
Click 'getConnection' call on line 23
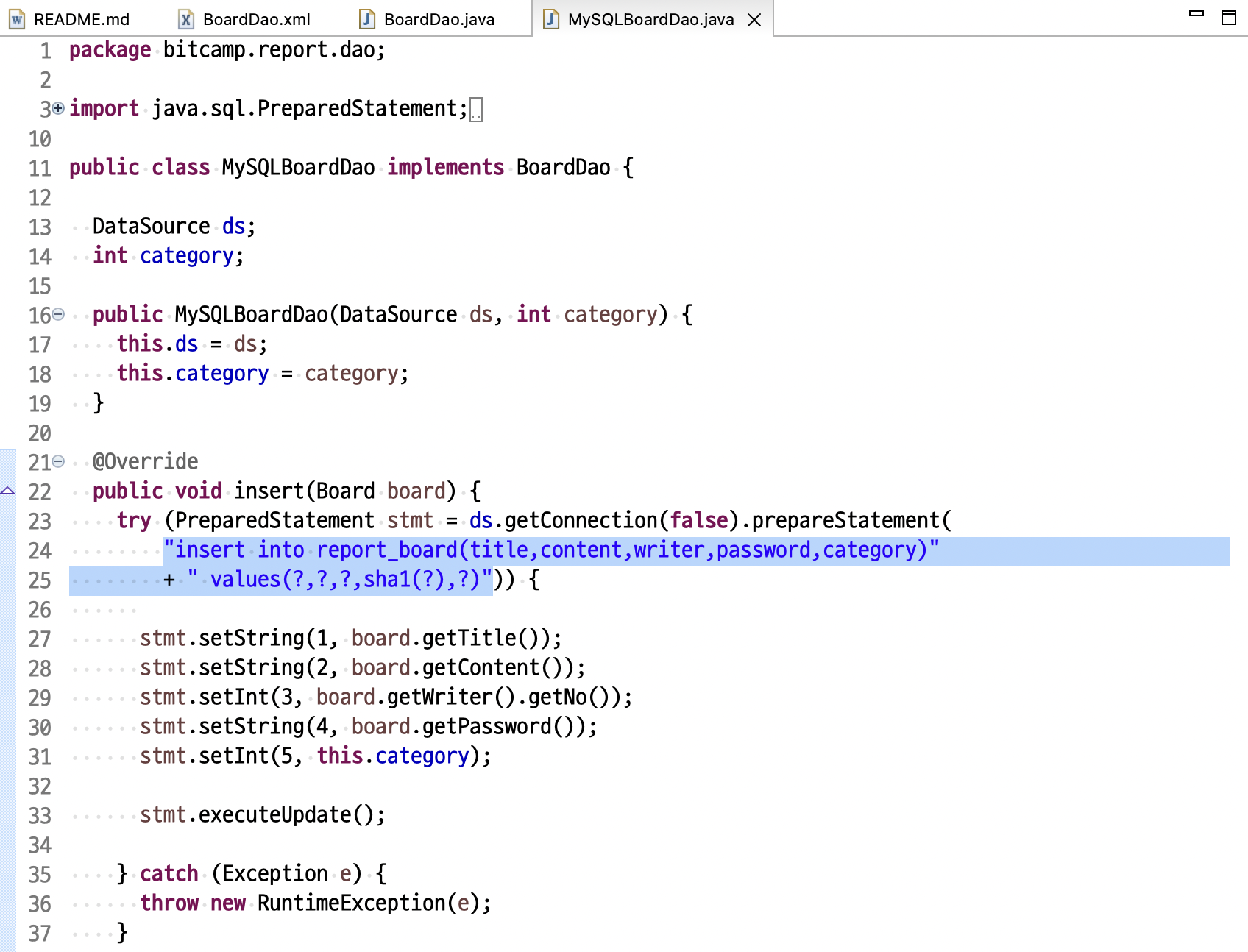[581, 521]
